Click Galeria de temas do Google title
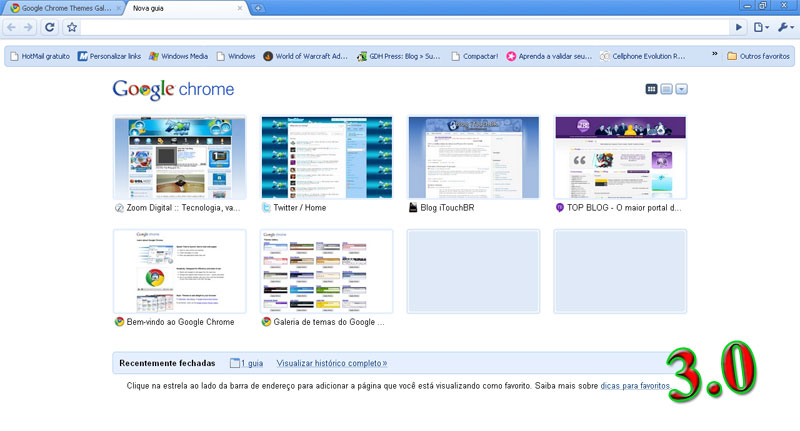800x431 pixels. coord(329,322)
